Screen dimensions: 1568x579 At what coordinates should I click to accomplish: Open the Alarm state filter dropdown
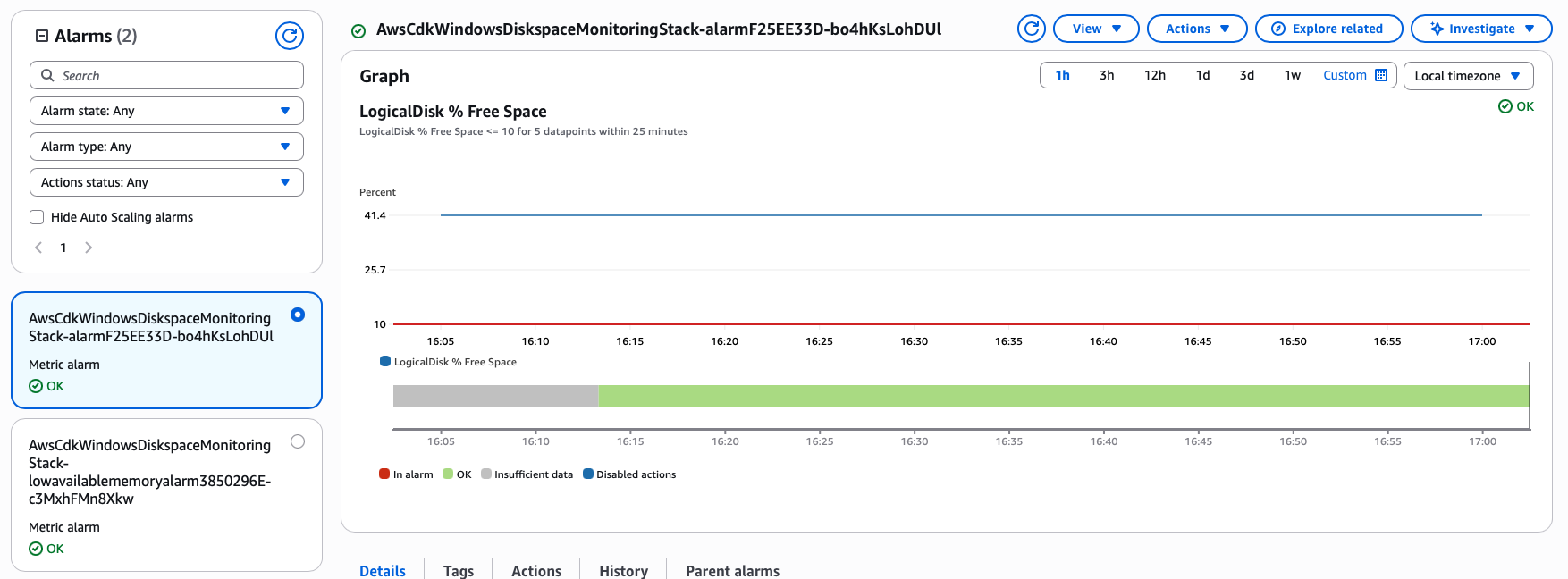pos(166,111)
